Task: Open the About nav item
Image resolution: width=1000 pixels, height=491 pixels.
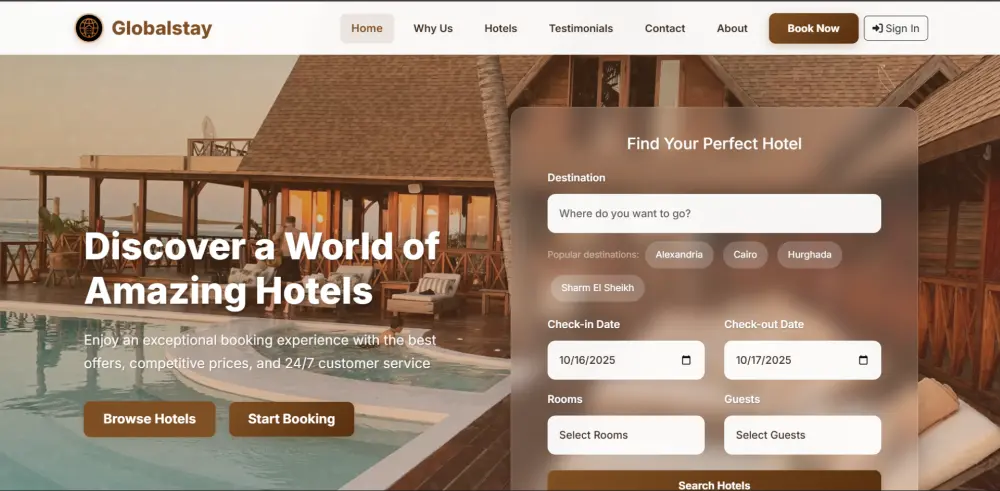Action: click(x=732, y=28)
